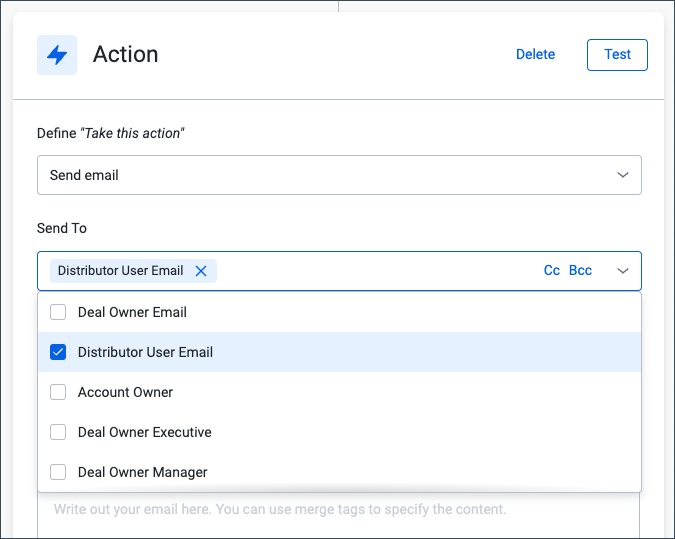Image resolution: width=675 pixels, height=539 pixels.
Task: Collapse the Send To recipients chevron
Action: click(x=622, y=271)
